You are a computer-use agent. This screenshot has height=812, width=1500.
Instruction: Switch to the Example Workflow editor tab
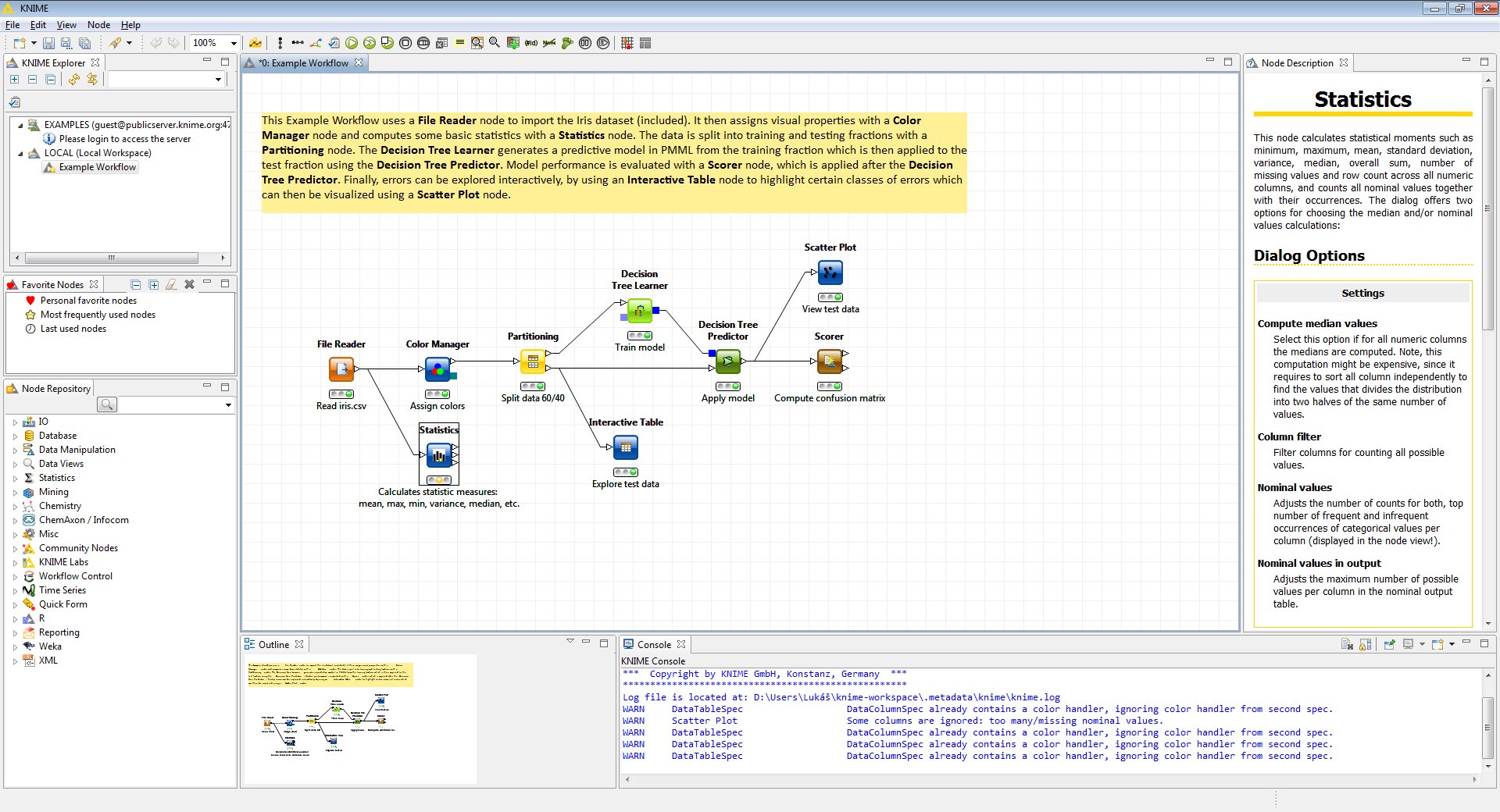303,62
